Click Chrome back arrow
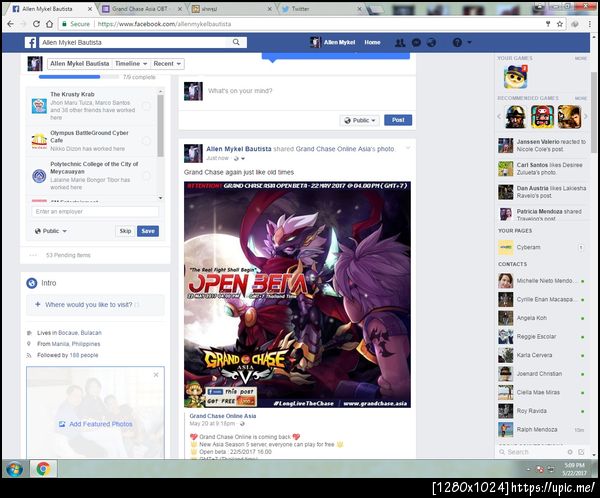 [x=10, y=24]
